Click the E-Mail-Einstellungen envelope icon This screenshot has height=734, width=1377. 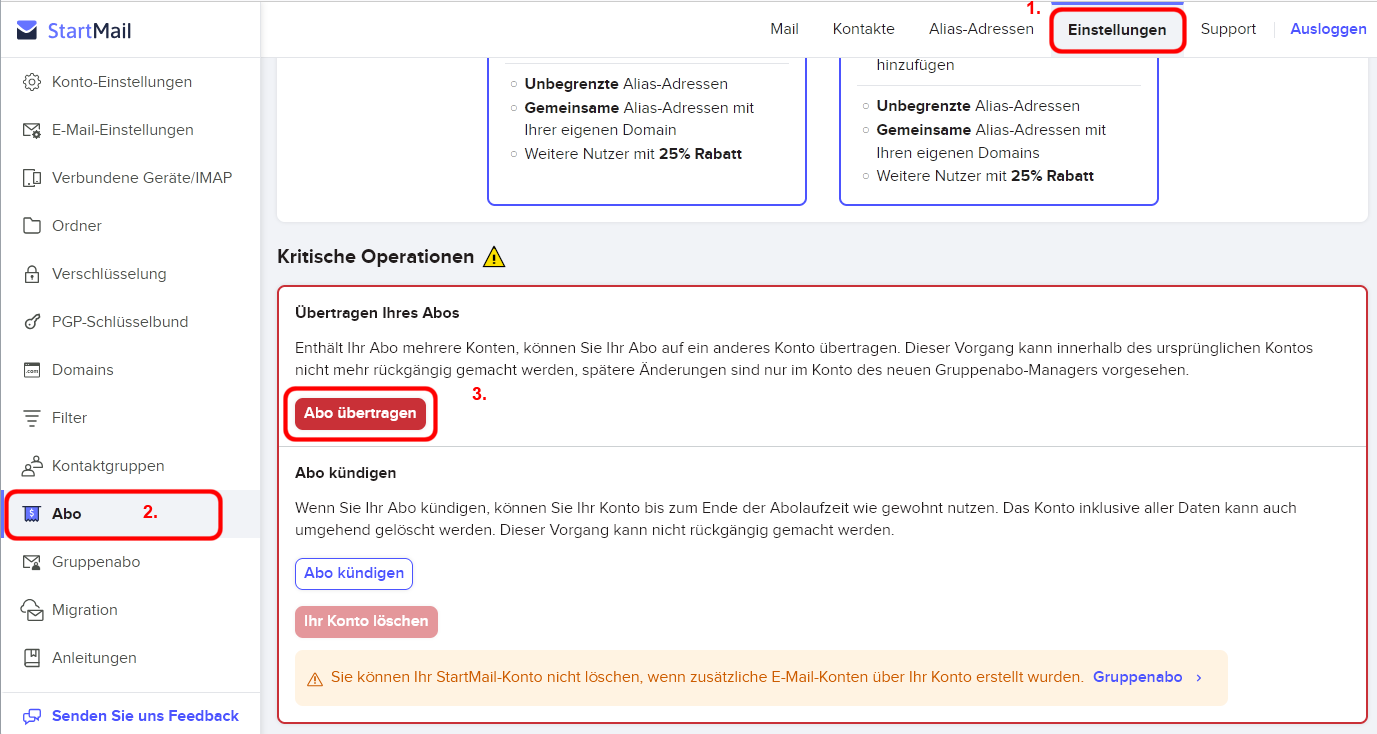(32, 130)
